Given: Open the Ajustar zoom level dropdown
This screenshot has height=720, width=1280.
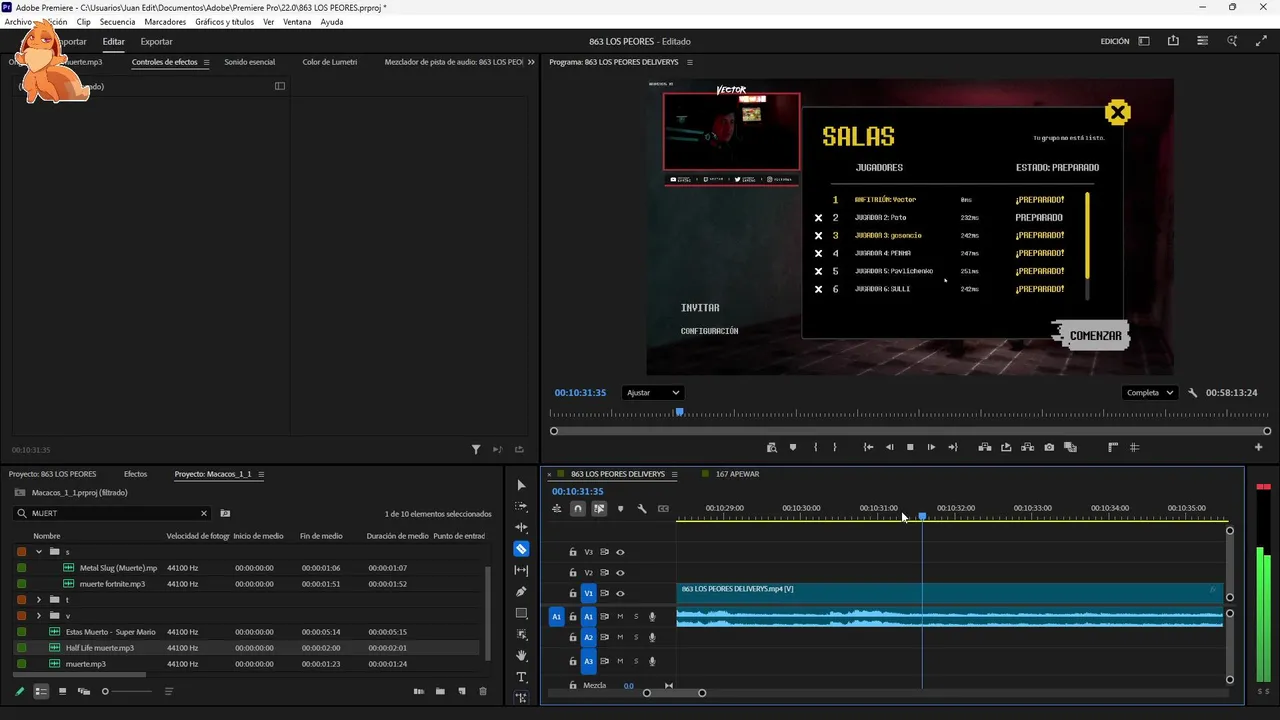Looking at the screenshot, I should (652, 393).
